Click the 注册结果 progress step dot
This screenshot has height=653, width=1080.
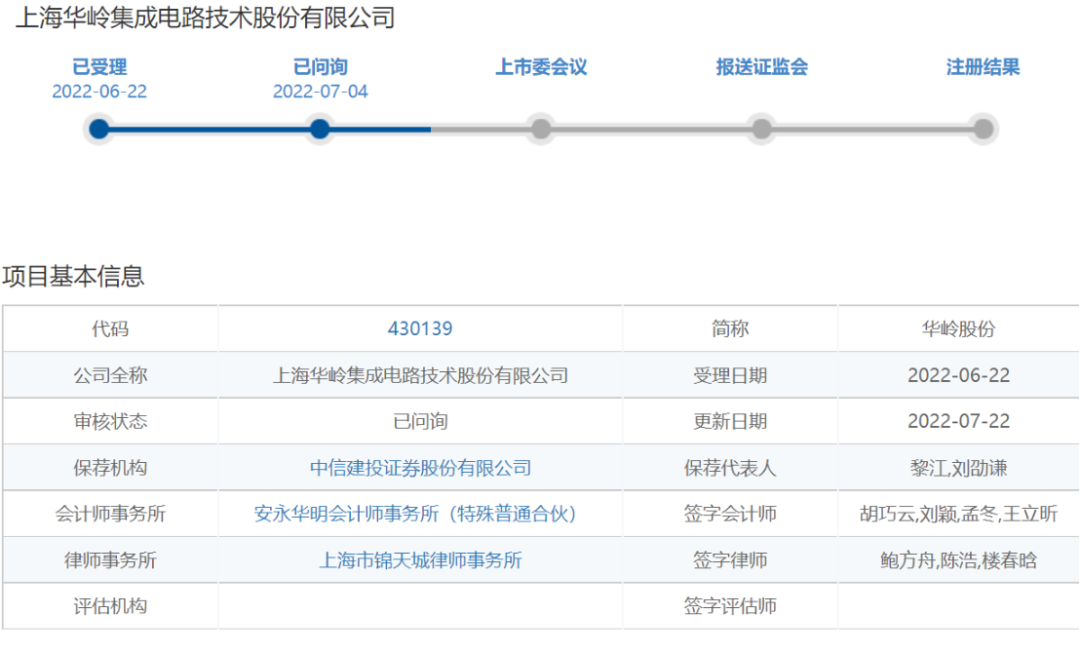984,129
